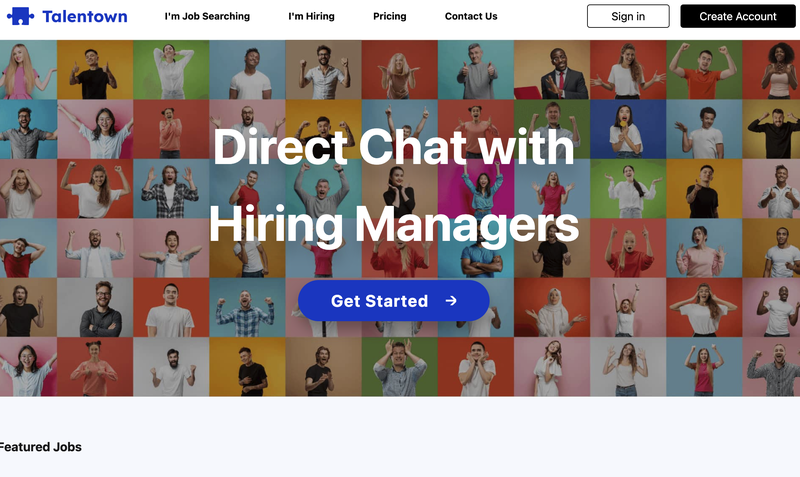Go to the Pricing page
Viewport: 800px width, 477px height.
pyautogui.click(x=390, y=16)
